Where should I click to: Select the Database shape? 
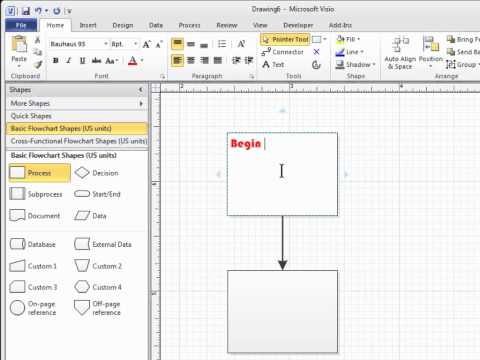pos(32,244)
